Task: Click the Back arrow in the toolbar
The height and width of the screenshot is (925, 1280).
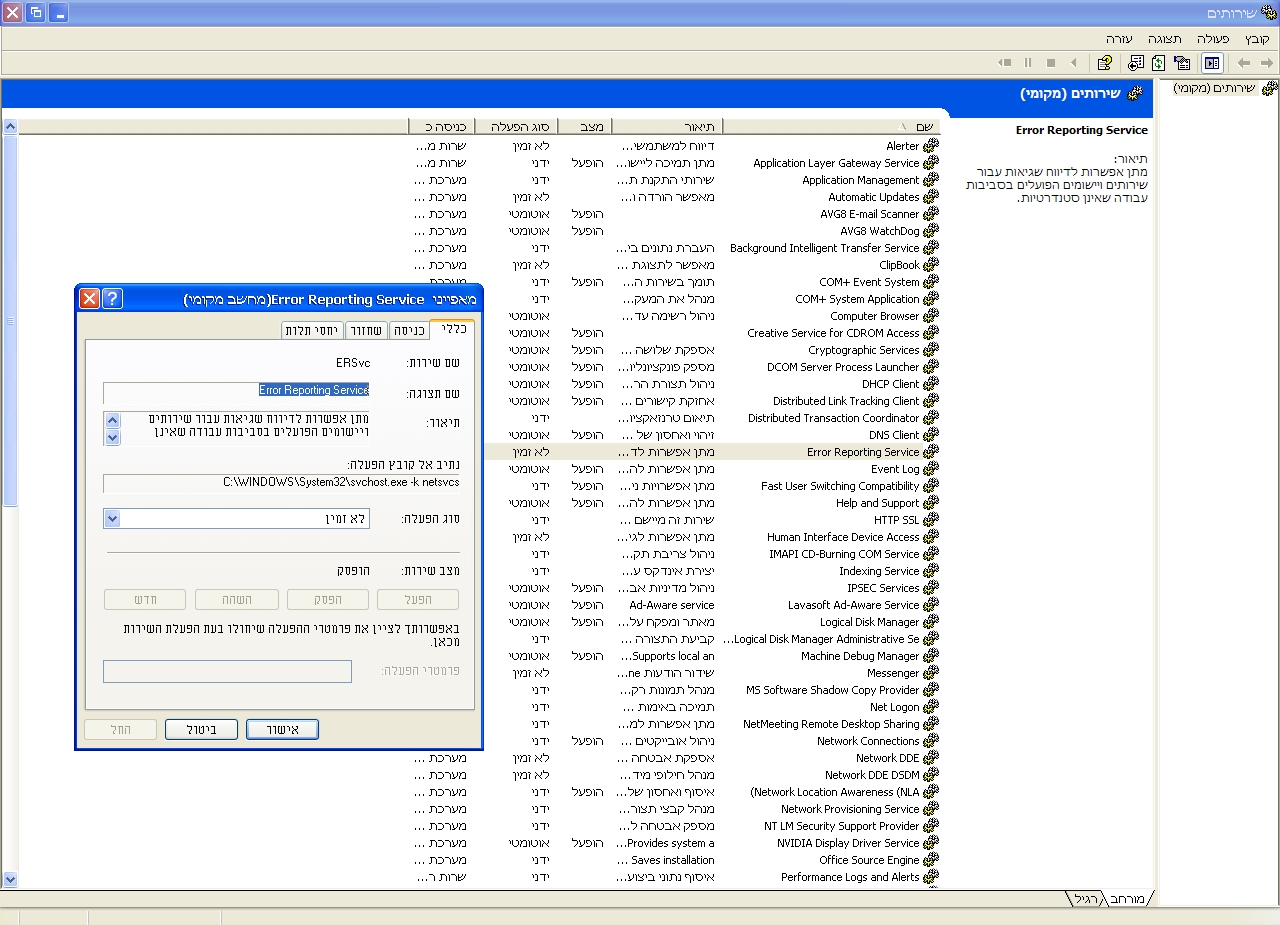Action: pyautogui.click(x=1243, y=63)
